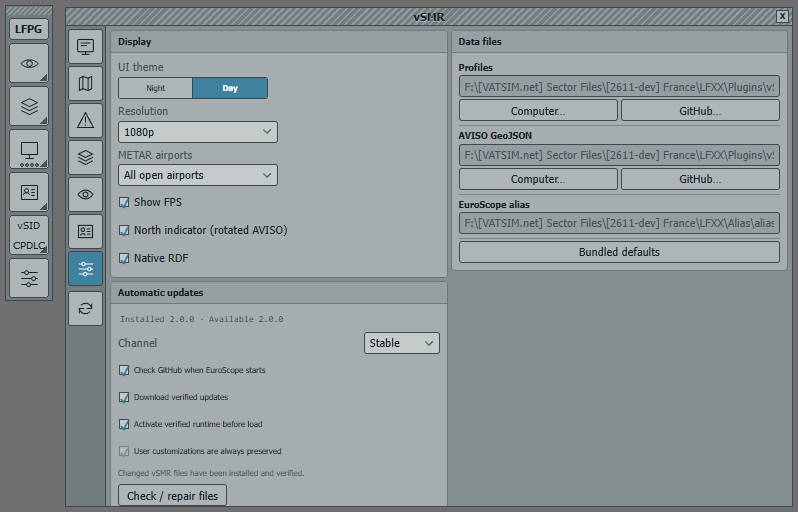Select the map tab in vSMR sidebar
The height and width of the screenshot is (512, 798).
coord(86,83)
